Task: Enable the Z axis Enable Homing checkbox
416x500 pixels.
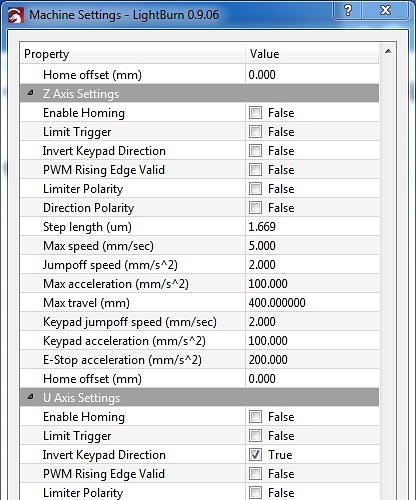Action: 255,113
